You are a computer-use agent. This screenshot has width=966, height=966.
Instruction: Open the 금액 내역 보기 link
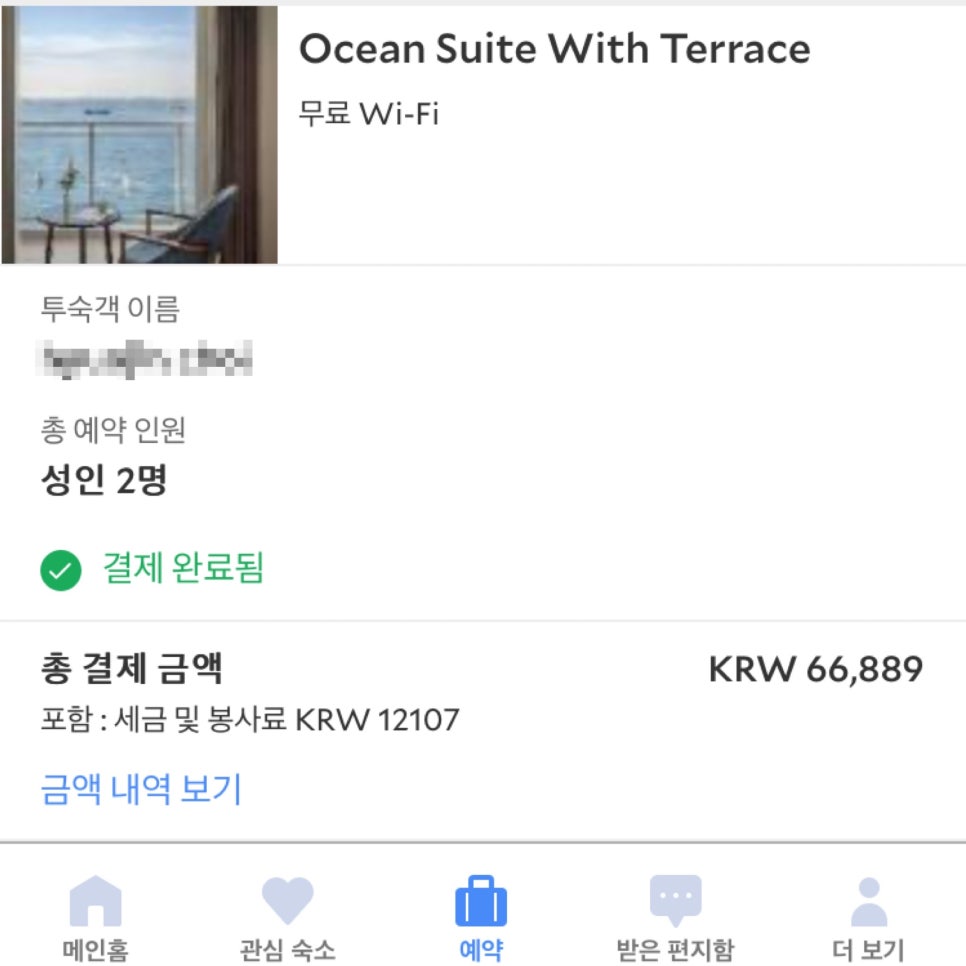(x=141, y=789)
